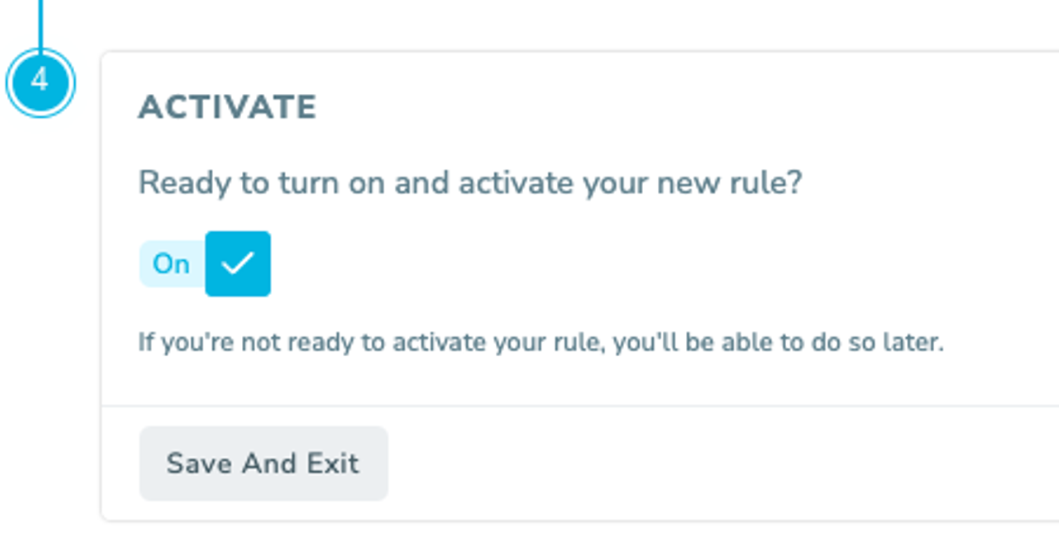Toggle the On switch off
The image size is (1059, 534).
[x=205, y=263]
